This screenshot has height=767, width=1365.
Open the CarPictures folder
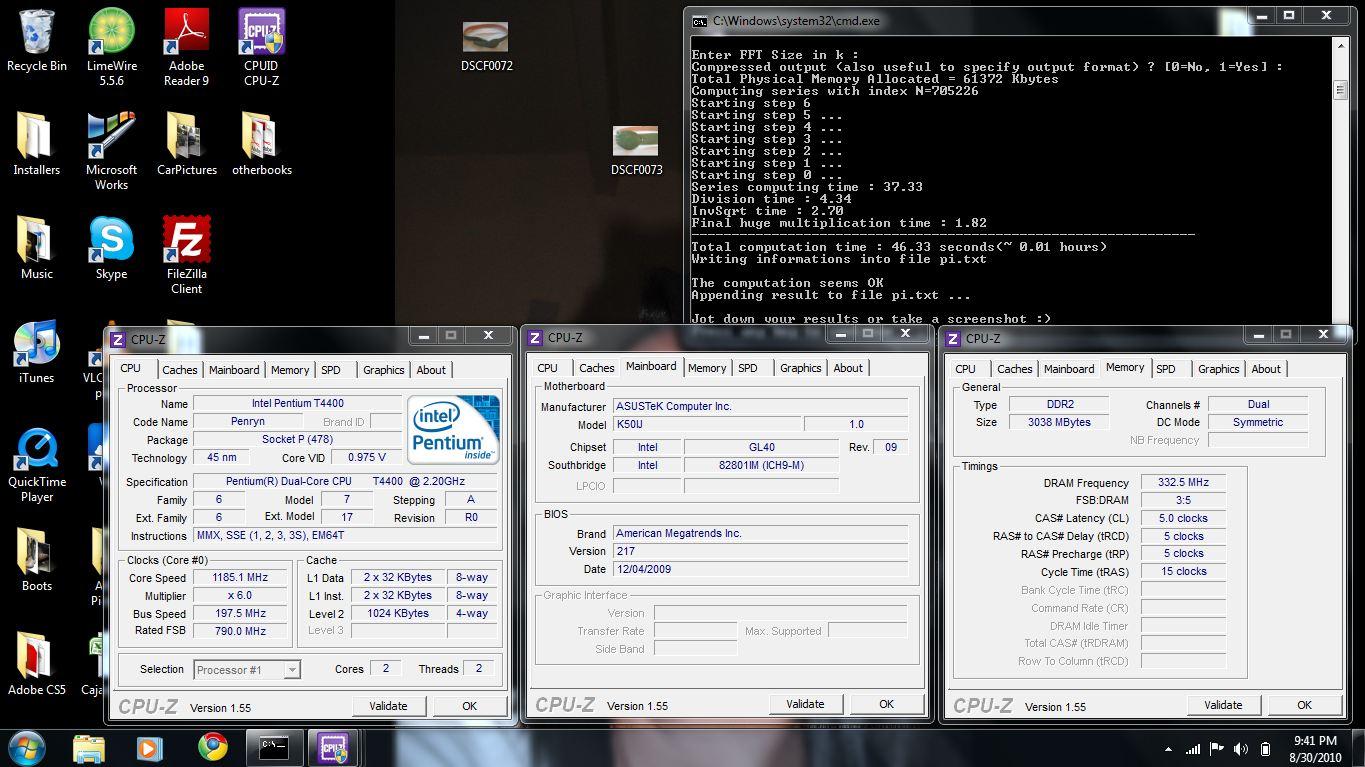coord(187,144)
